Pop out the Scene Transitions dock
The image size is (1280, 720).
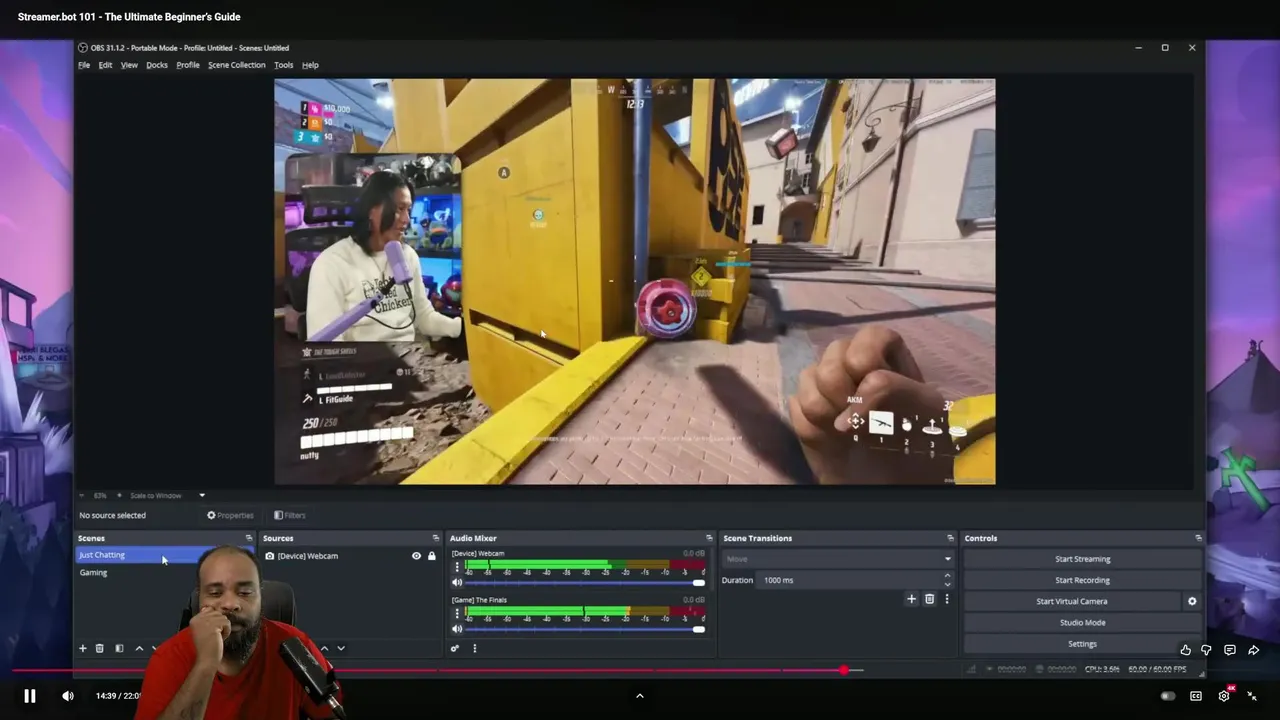pos(950,538)
